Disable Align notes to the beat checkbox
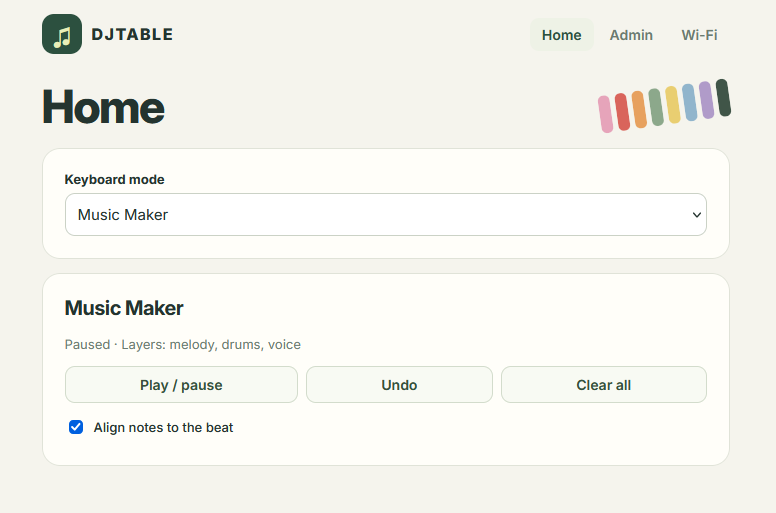 (x=76, y=427)
